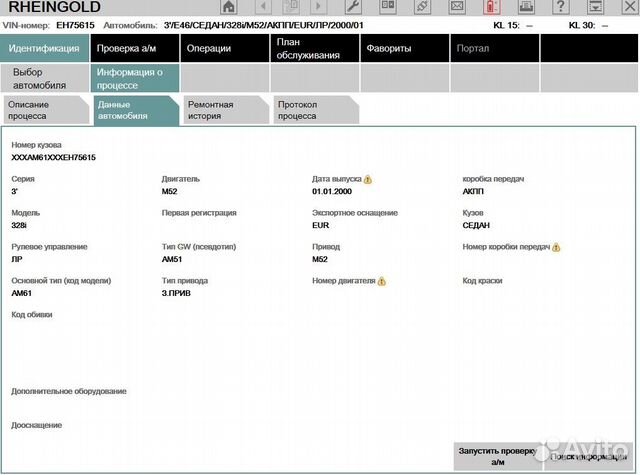Open the copy pages icon in toolbar
640x475 pixels.
291,7
